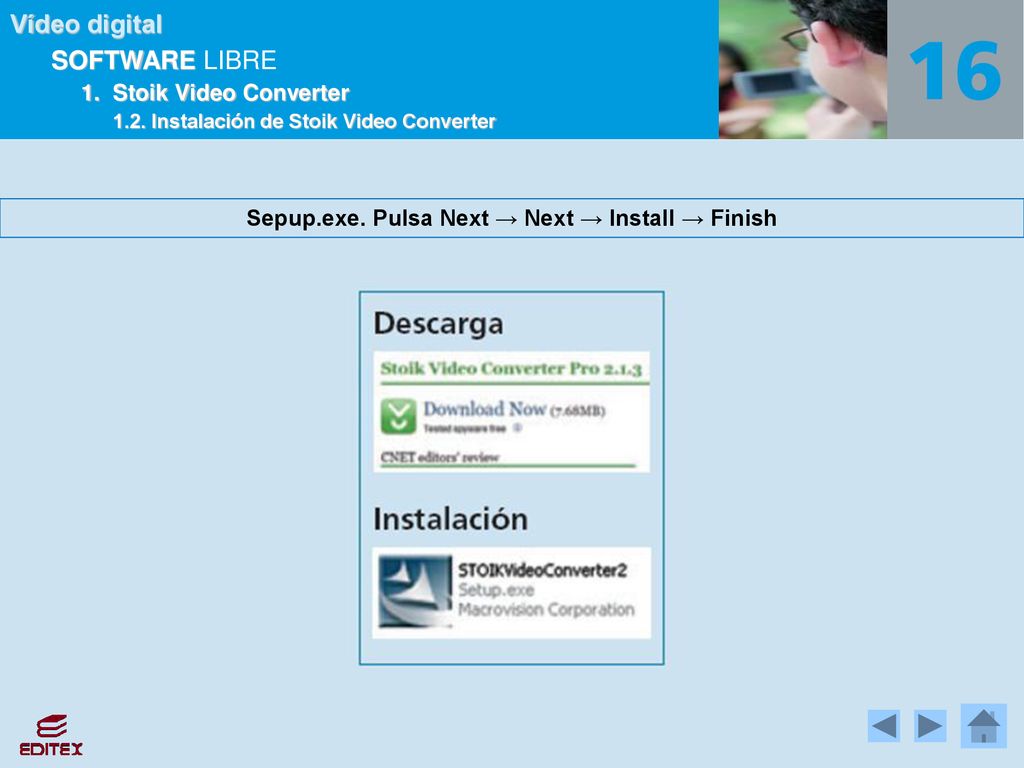The width and height of the screenshot is (1024, 768).
Task: Click the SOFTWARE LIBRE heading
Action: 164,60
